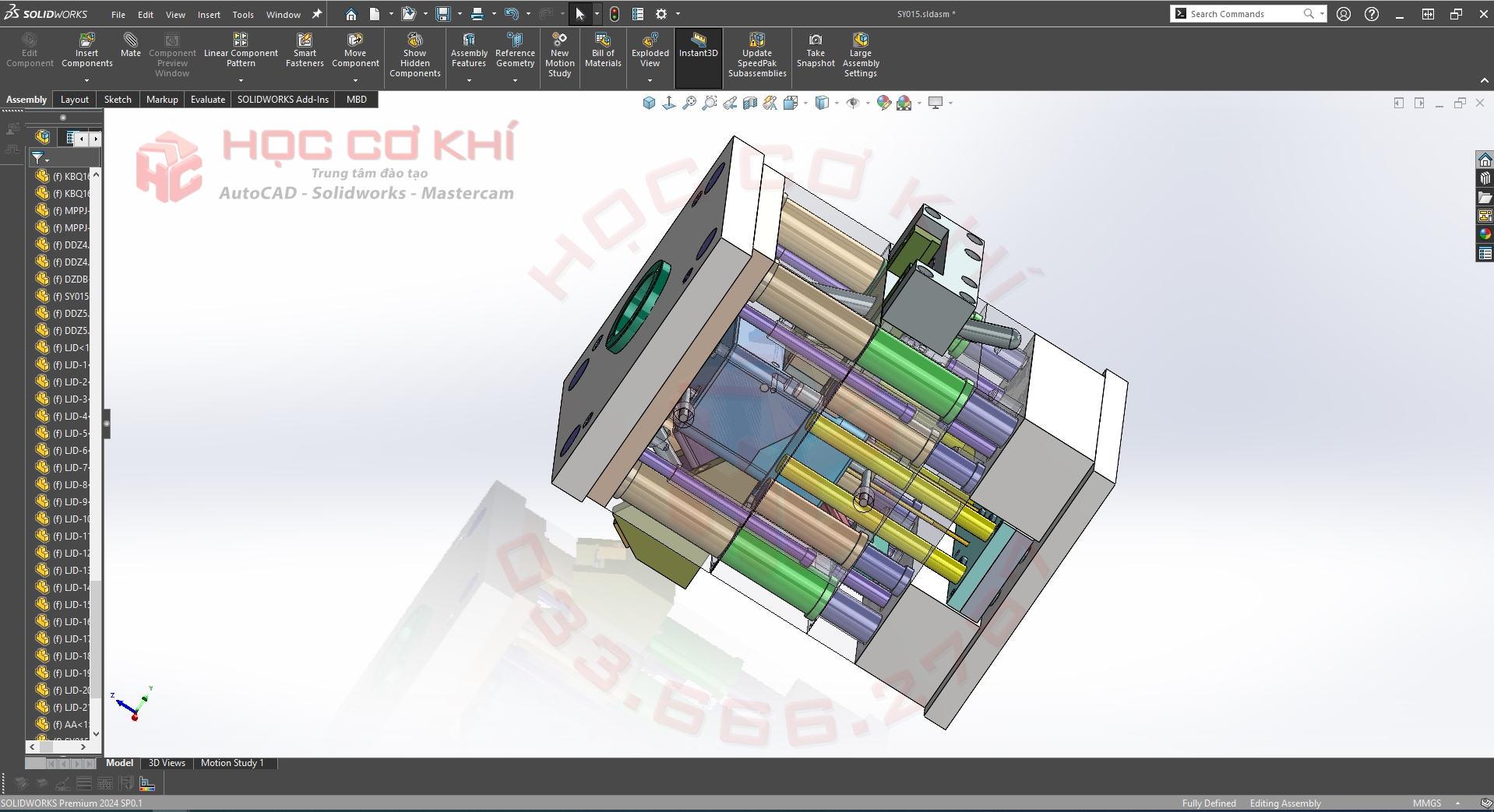
Task: Open Linear Component Pattern tool
Action: point(241,51)
